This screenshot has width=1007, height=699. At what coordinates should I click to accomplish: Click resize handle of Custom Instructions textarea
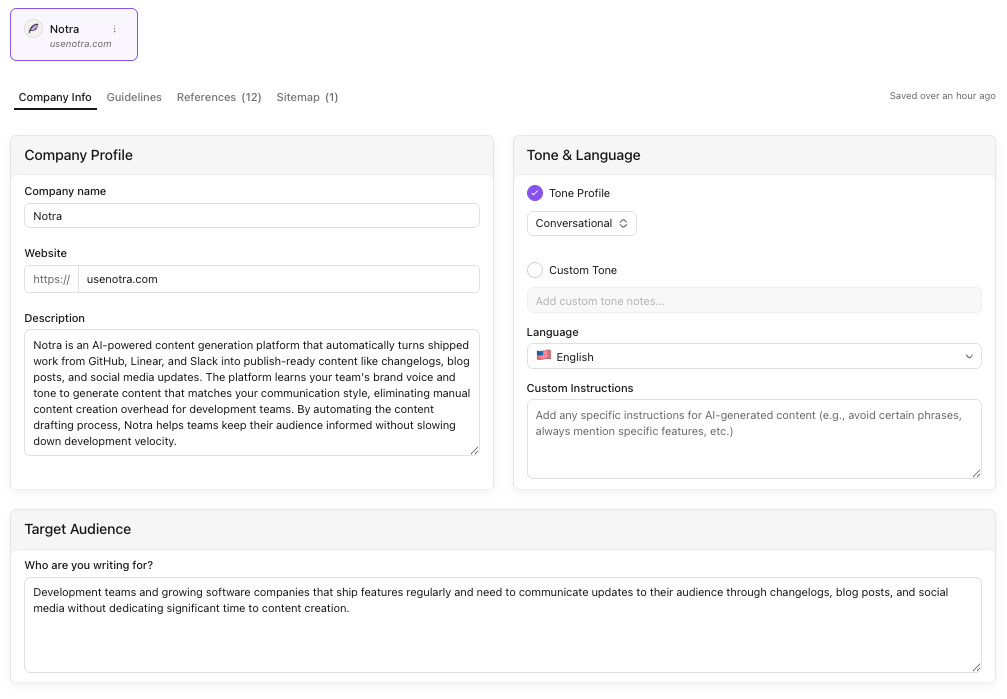tap(976, 473)
